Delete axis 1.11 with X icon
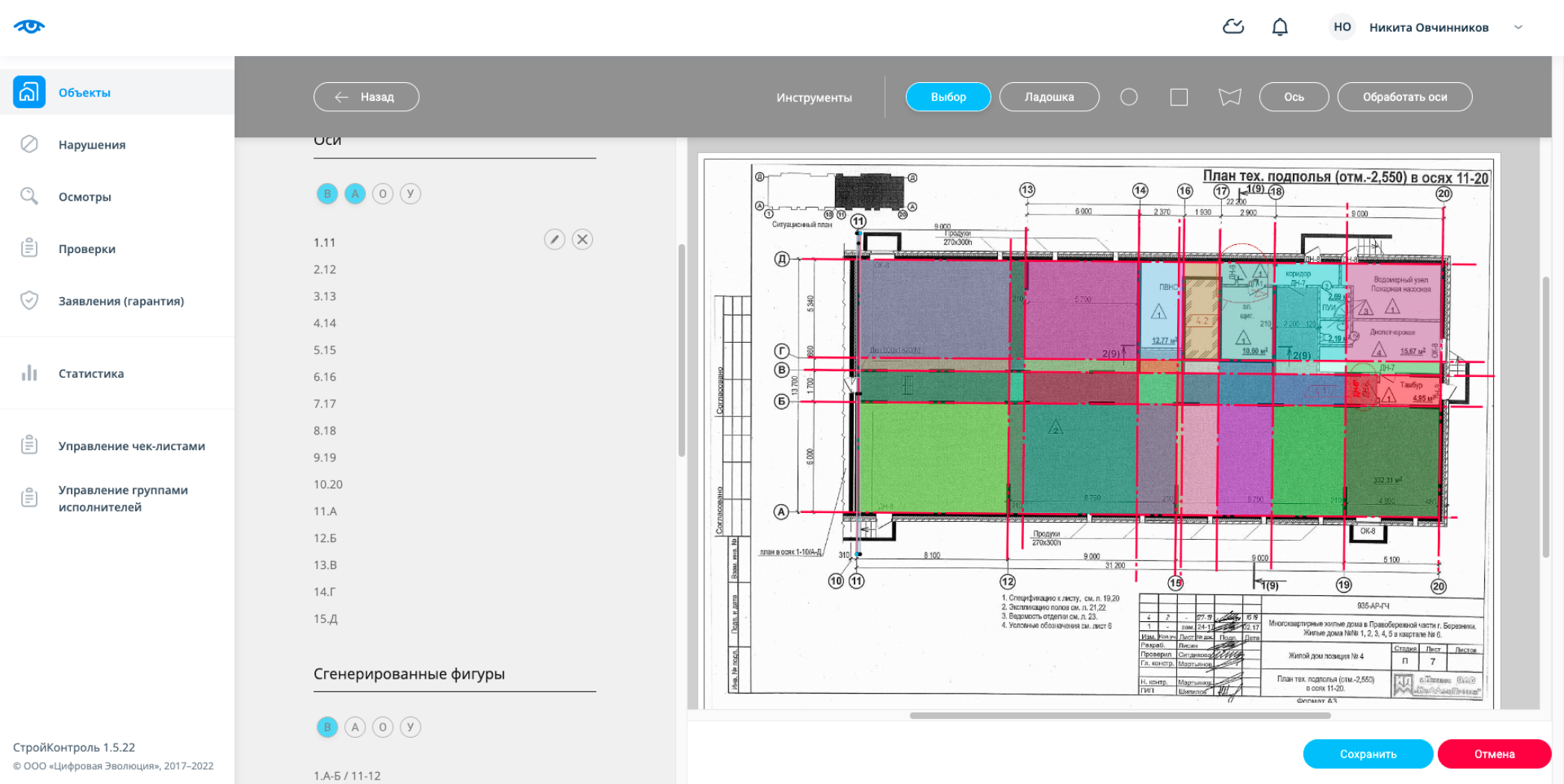Image resolution: width=1564 pixels, height=784 pixels. 583,240
